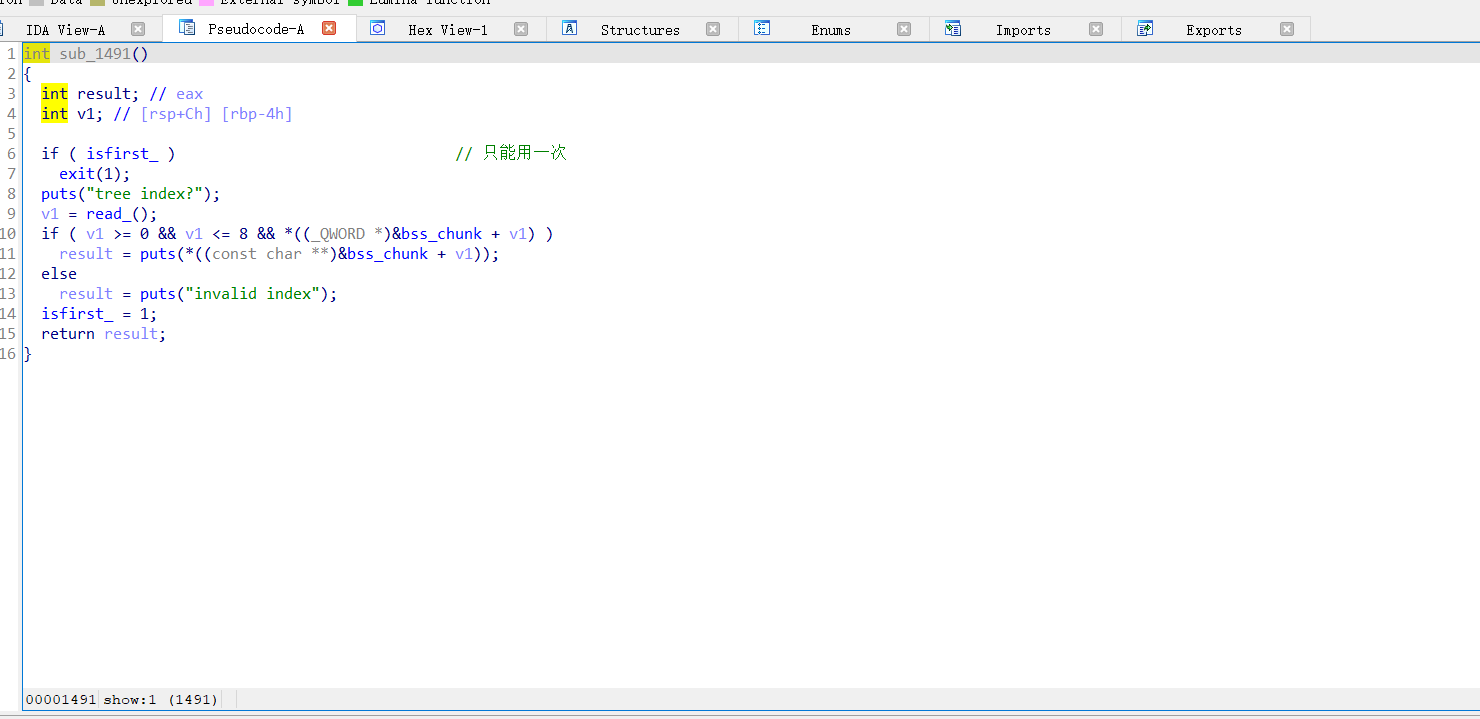
Task: Click isfirst_ inside the if condition
Action: (122, 154)
